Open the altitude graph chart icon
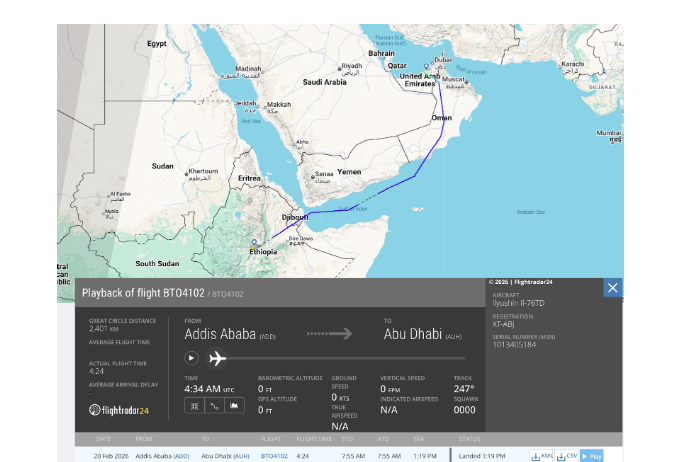The width and height of the screenshot is (673, 462). click(x=234, y=405)
